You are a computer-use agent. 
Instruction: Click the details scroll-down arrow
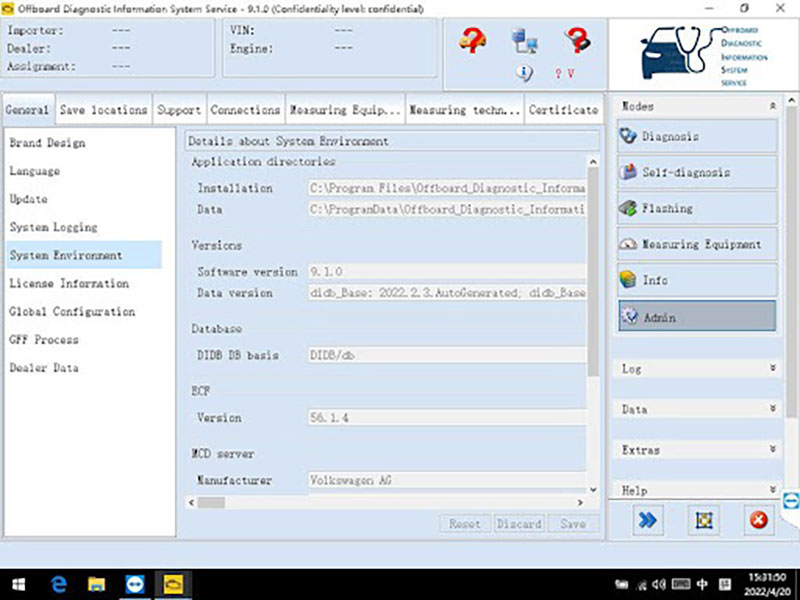pos(593,489)
